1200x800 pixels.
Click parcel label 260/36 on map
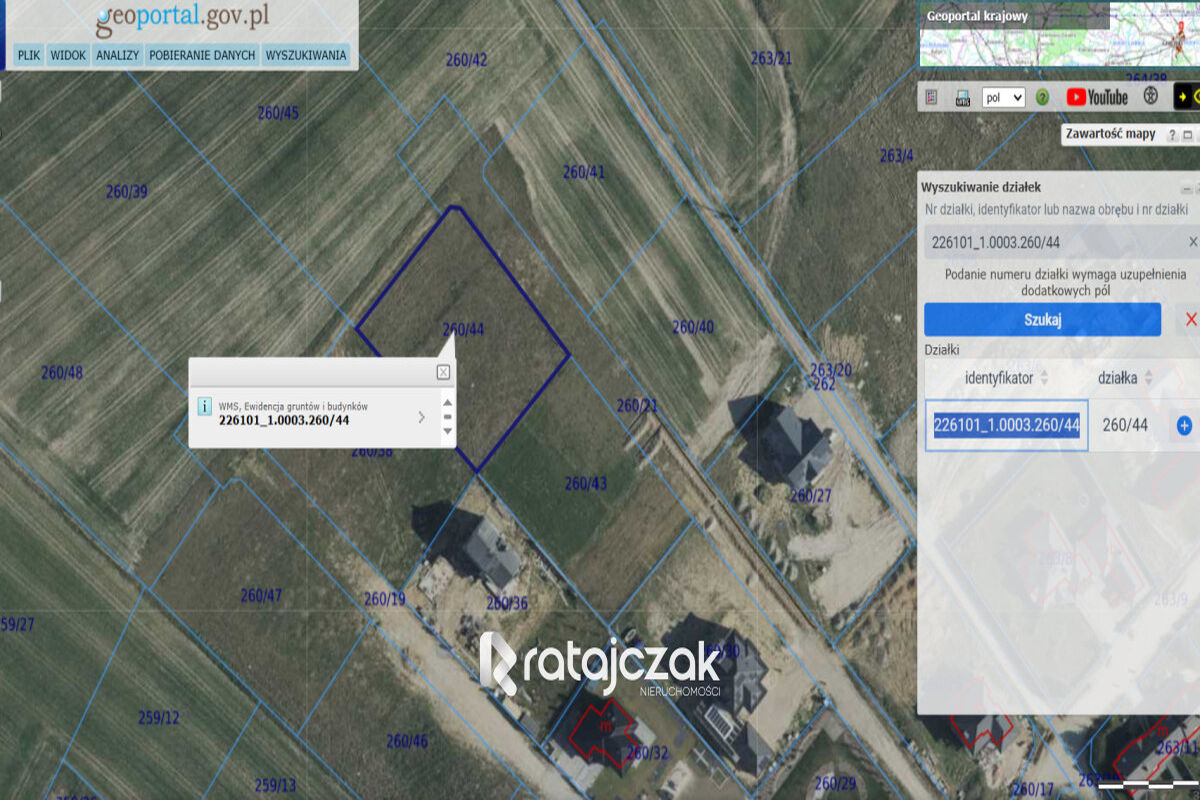507,603
